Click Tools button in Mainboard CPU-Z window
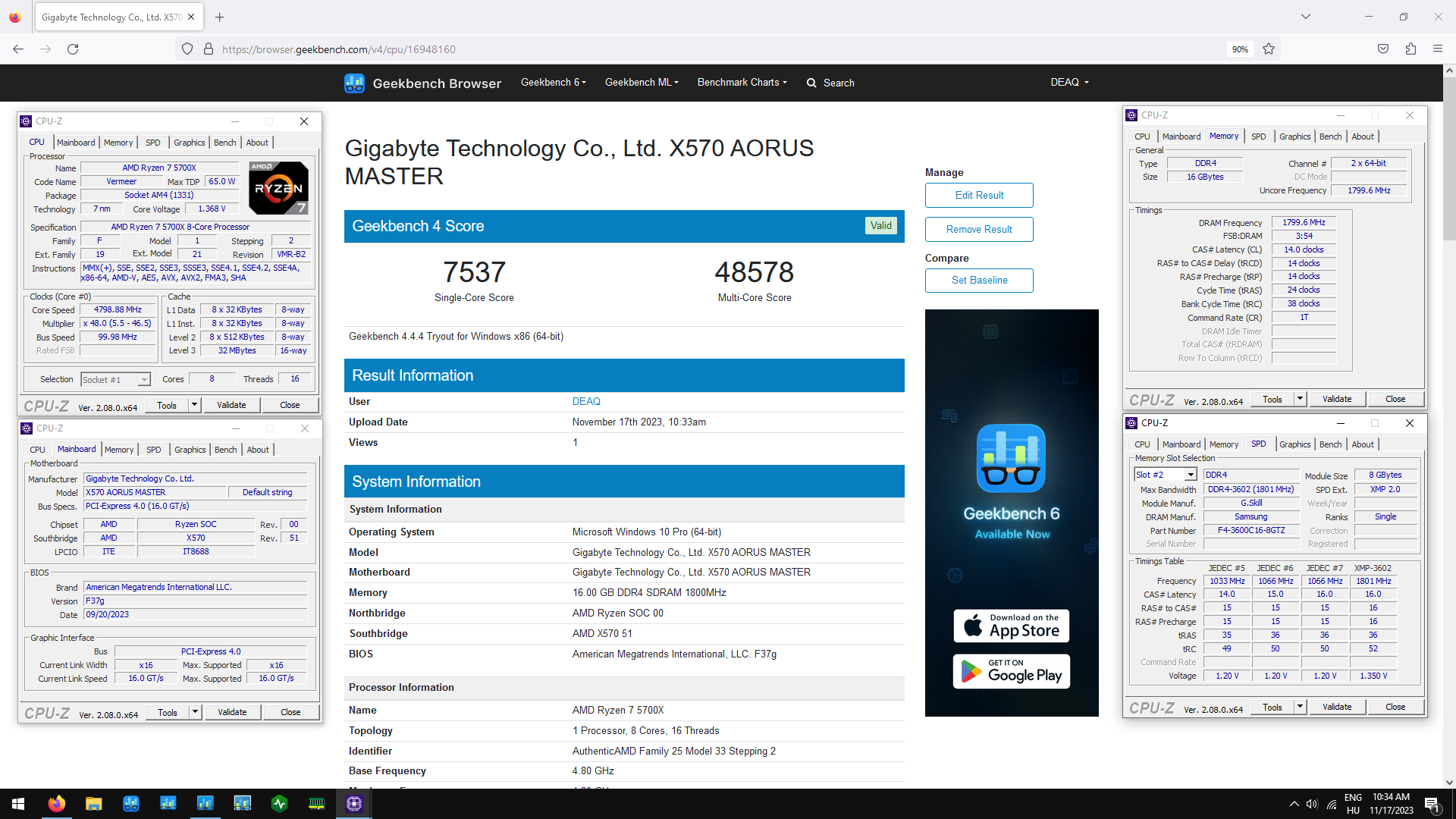This screenshot has height=819, width=1456. (x=168, y=712)
